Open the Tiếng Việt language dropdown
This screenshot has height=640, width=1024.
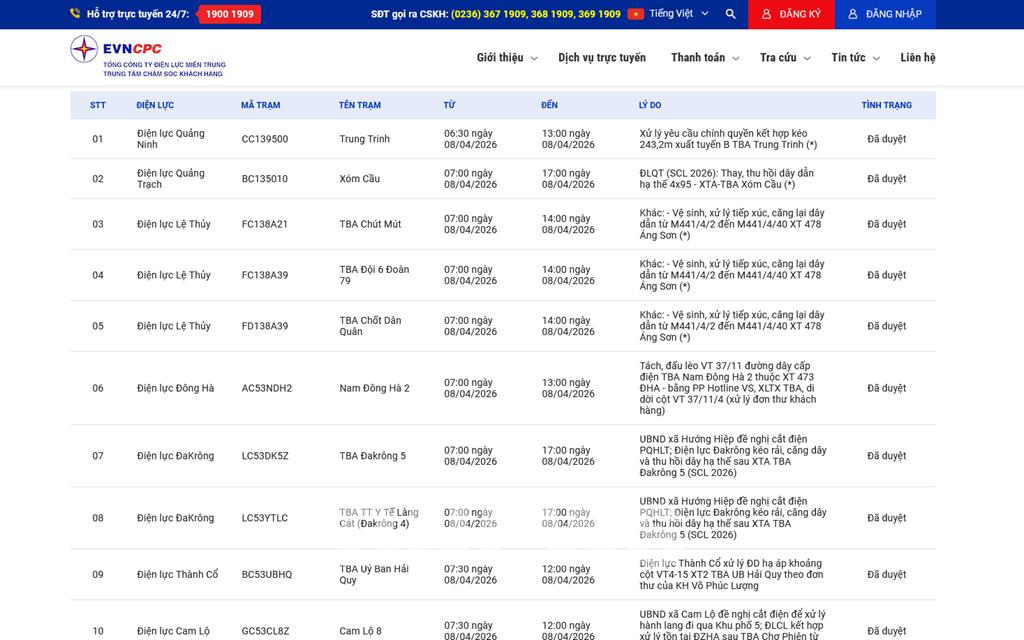point(678,14)
